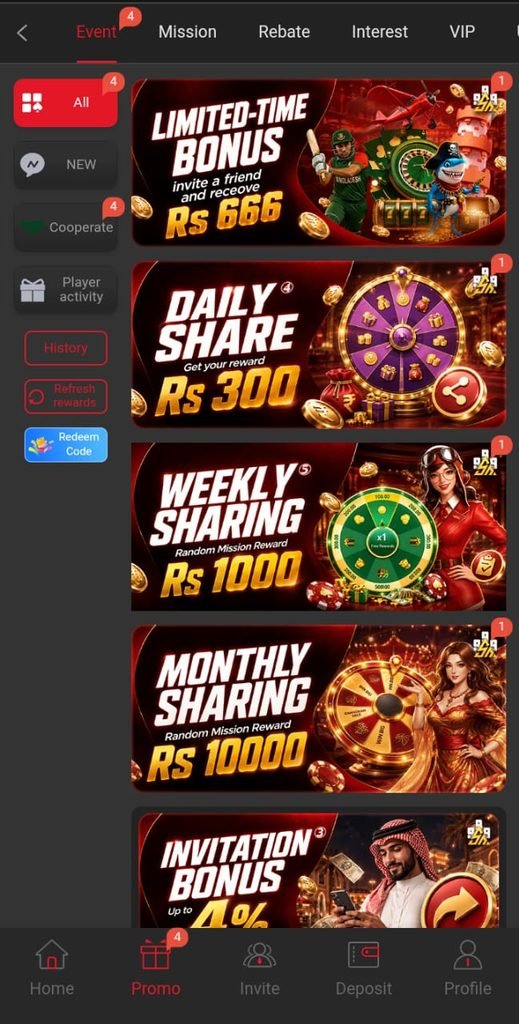Image resolution: width=519 pixels, height=1024 pixels.
Task: Select the All category filter
Action: pyautogui.click(x=65, y=103)
